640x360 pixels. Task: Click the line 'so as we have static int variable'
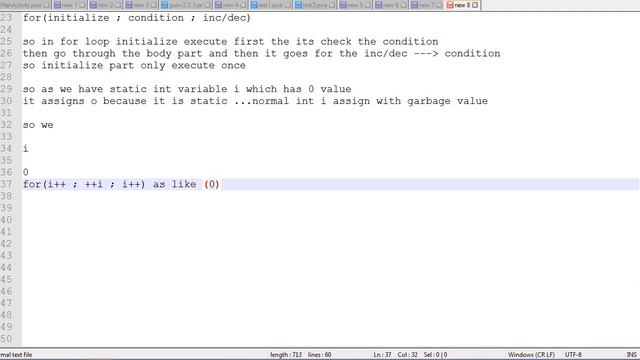(187, 89)
